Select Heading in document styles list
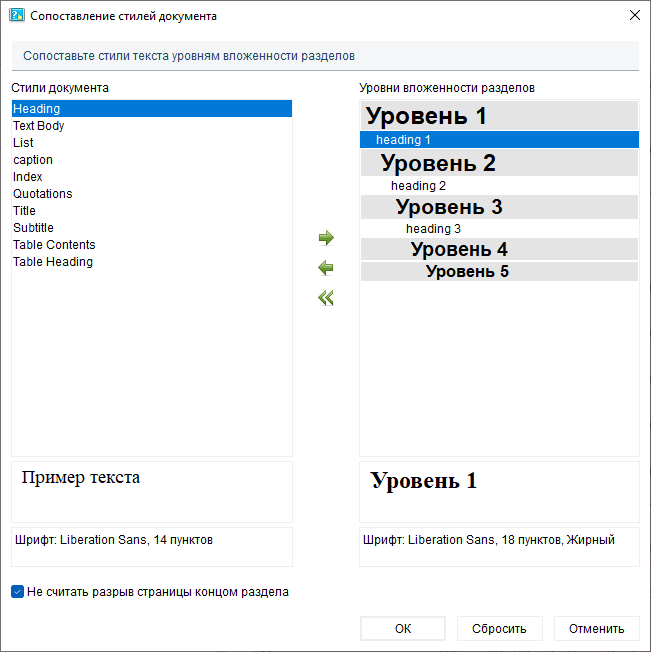The width and height of the screenshot is (651, 652). pyautogui.click(x=37, y=109)
